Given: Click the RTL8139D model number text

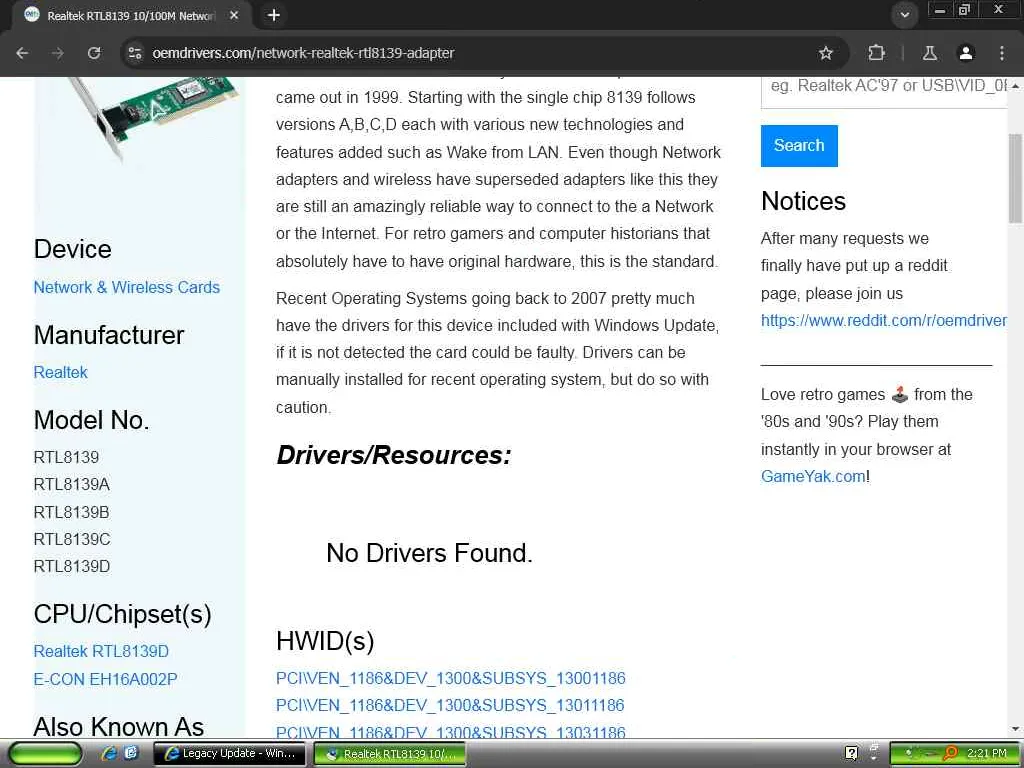Looking at the screenshot, I should (x=72, y=566).
